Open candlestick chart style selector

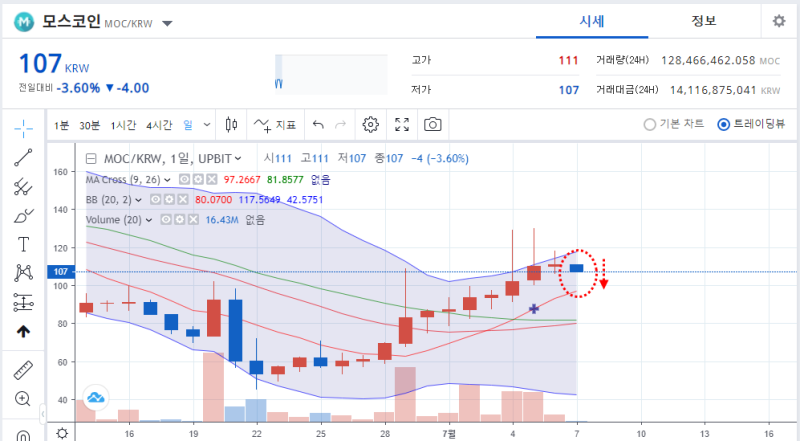(x=231, y=124)
